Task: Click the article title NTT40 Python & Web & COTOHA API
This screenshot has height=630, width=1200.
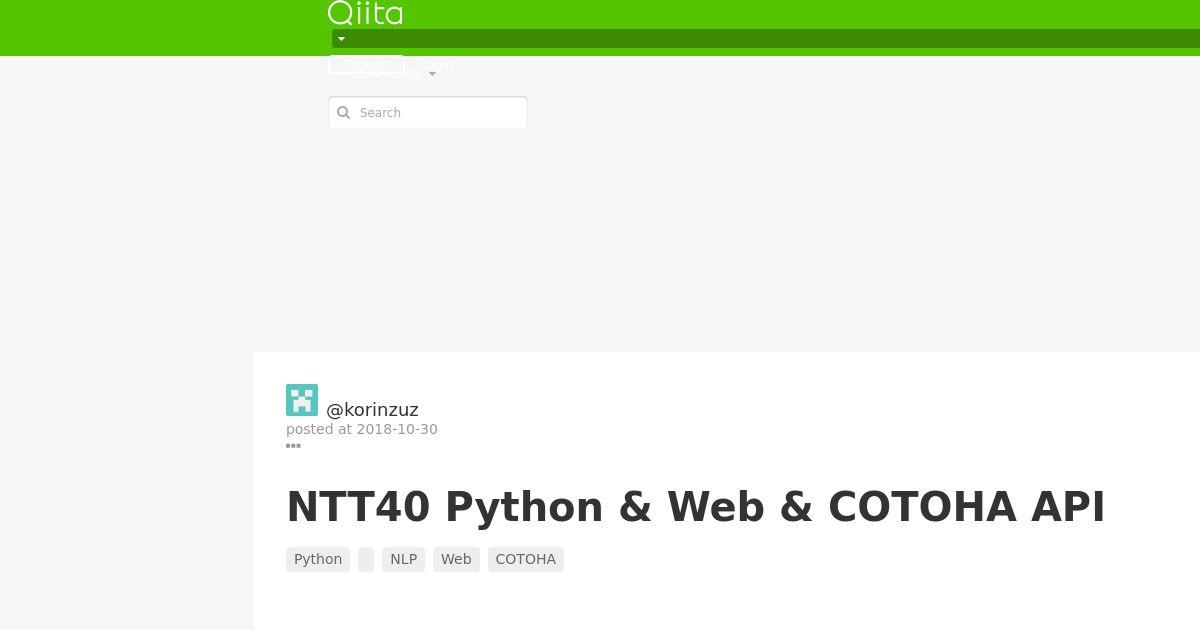Action: click(x=696, y=507)
